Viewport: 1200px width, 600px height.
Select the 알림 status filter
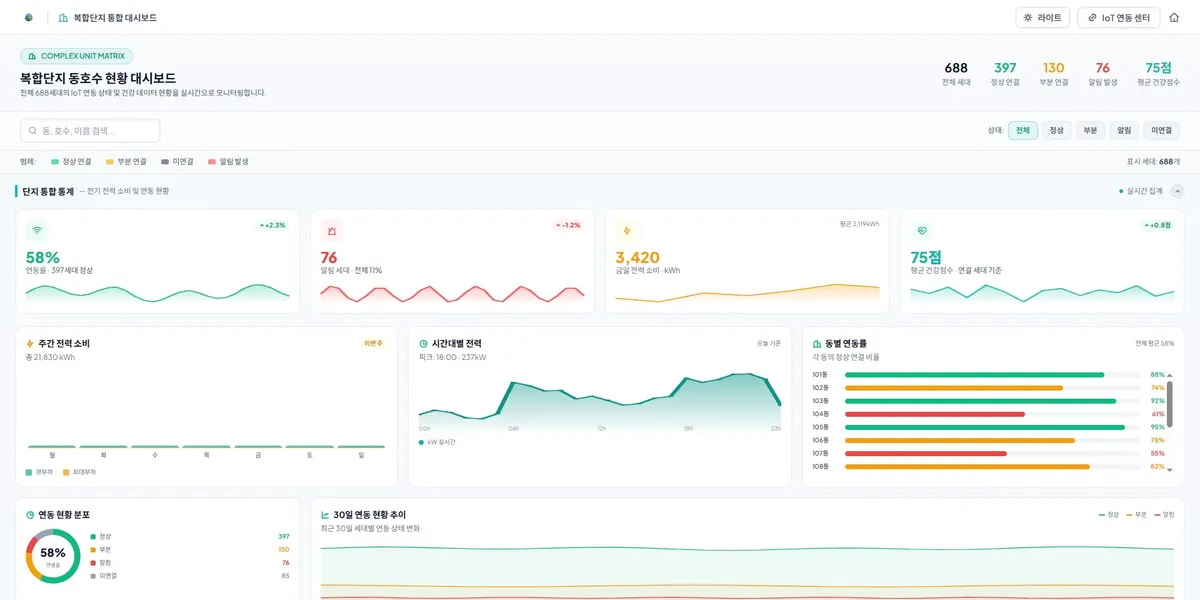[x=1125, y=131]
